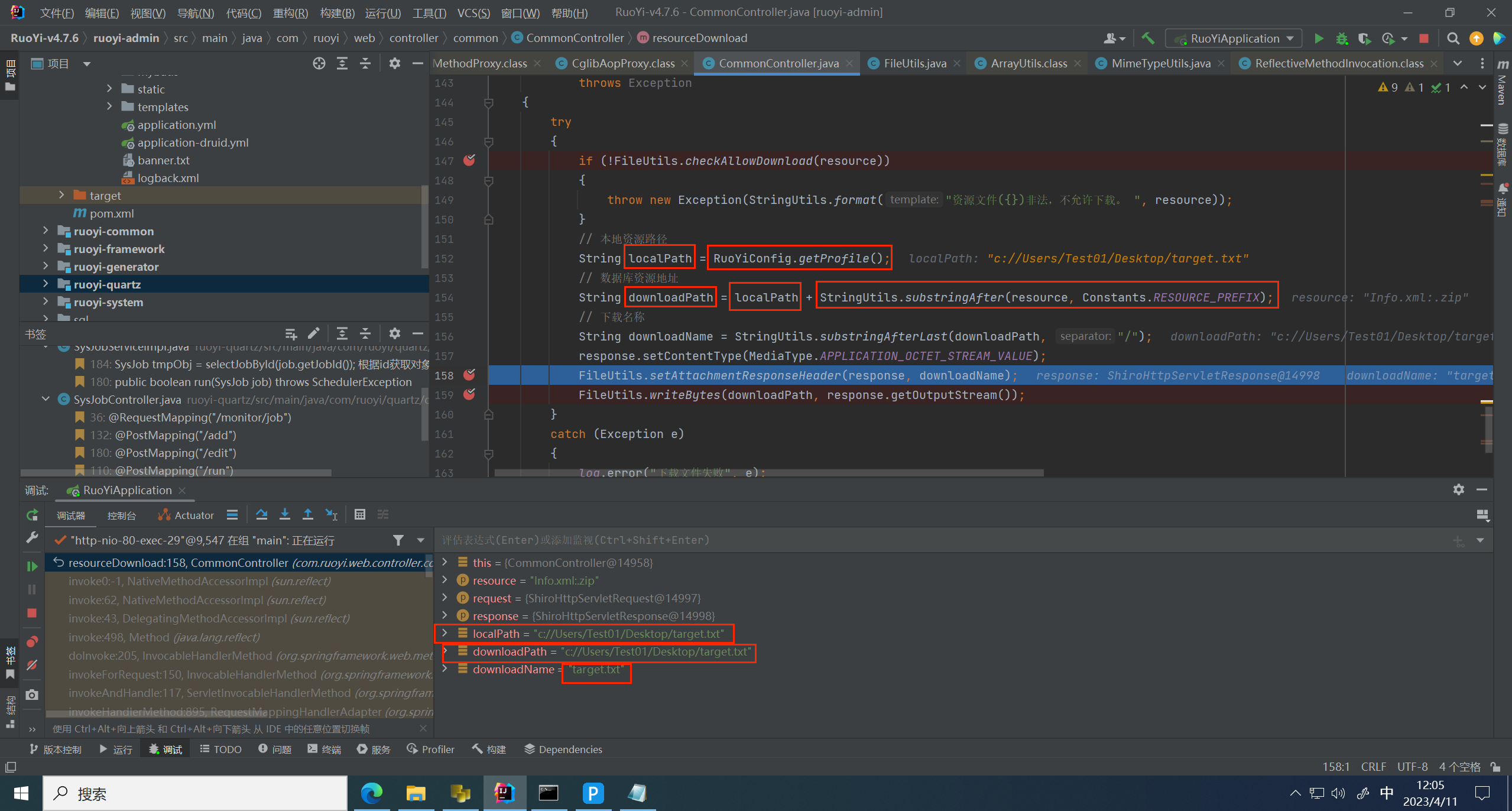This screenshot has width=1512, height=811.
Task: Click the orange update arrow icon
Action: coord(1477,38)
